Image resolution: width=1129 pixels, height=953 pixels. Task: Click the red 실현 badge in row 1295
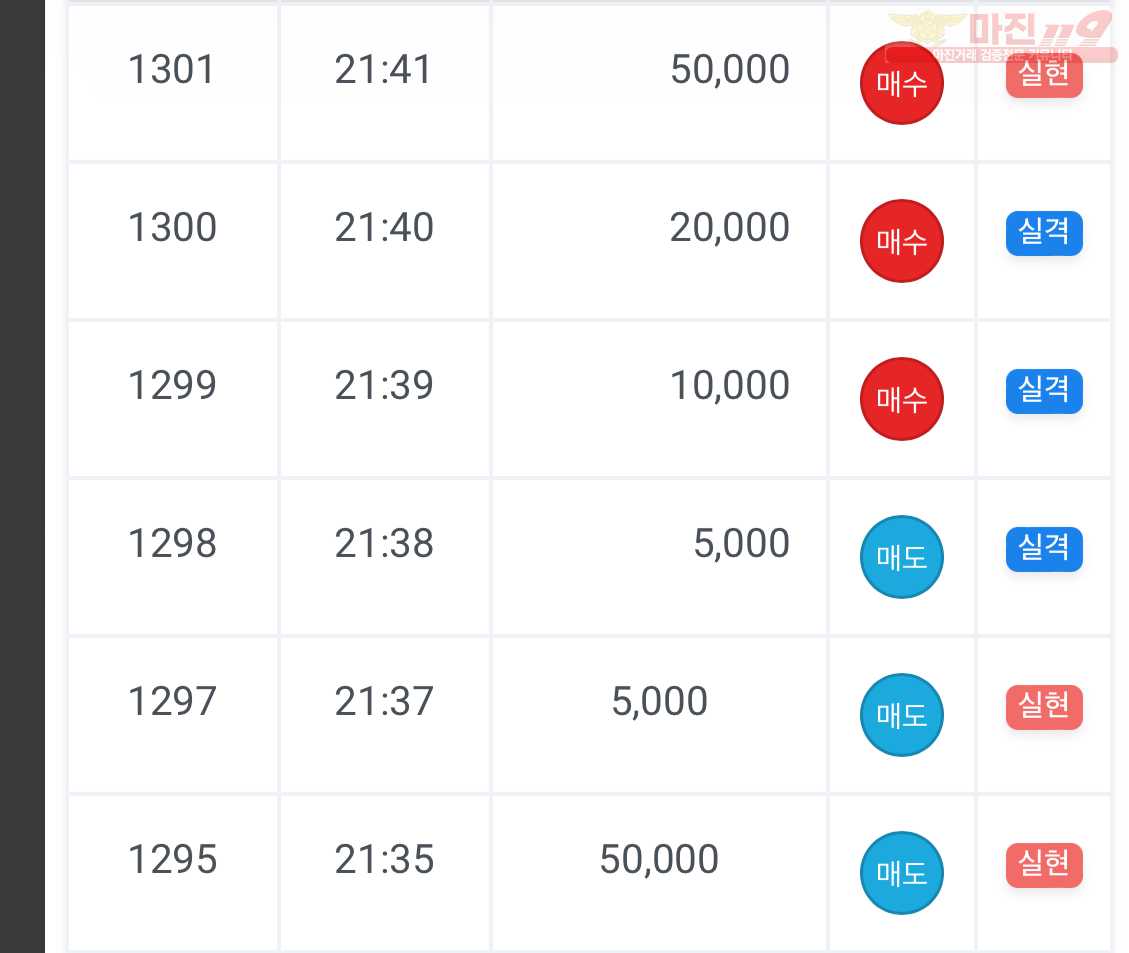pos(1044,865)
